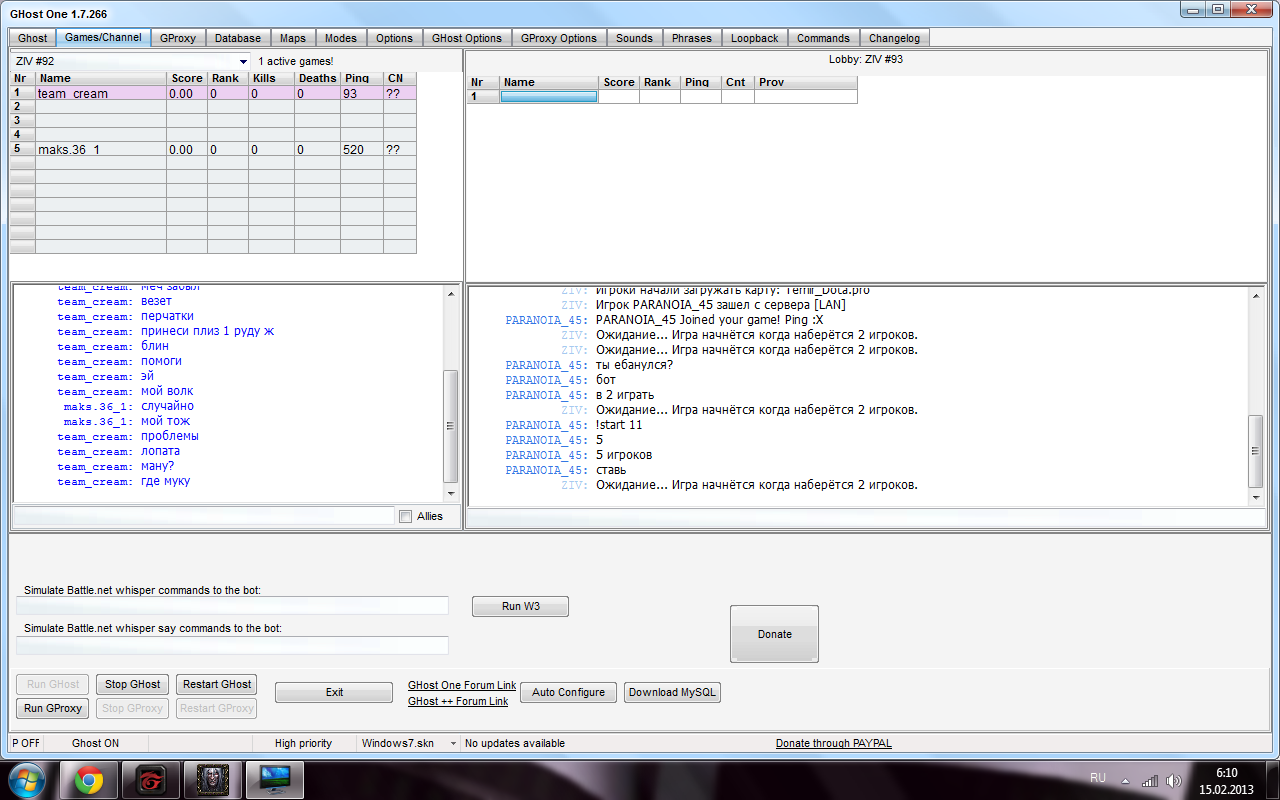
Task: Open the Options tab
Action: coord(394,38)
